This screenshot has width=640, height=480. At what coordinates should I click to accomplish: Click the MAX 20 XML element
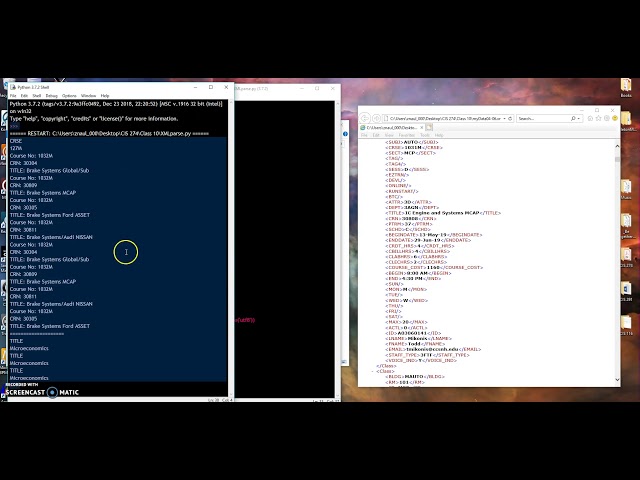[x=406, y=322]
